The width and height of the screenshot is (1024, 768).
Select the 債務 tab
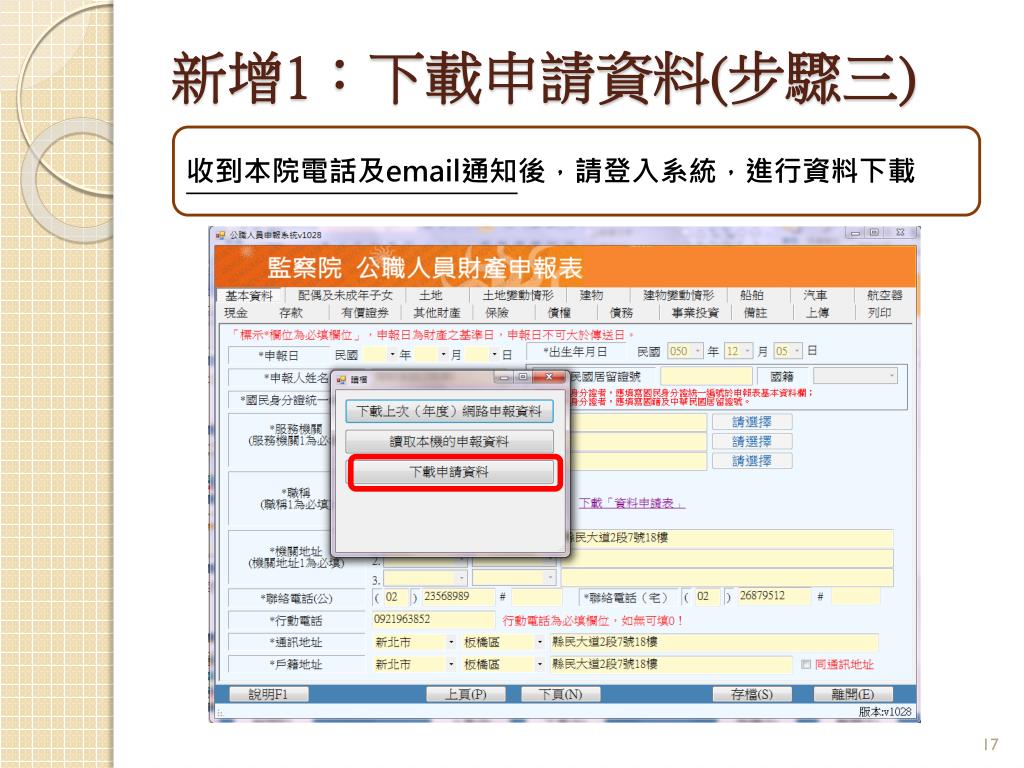[621, 313]
